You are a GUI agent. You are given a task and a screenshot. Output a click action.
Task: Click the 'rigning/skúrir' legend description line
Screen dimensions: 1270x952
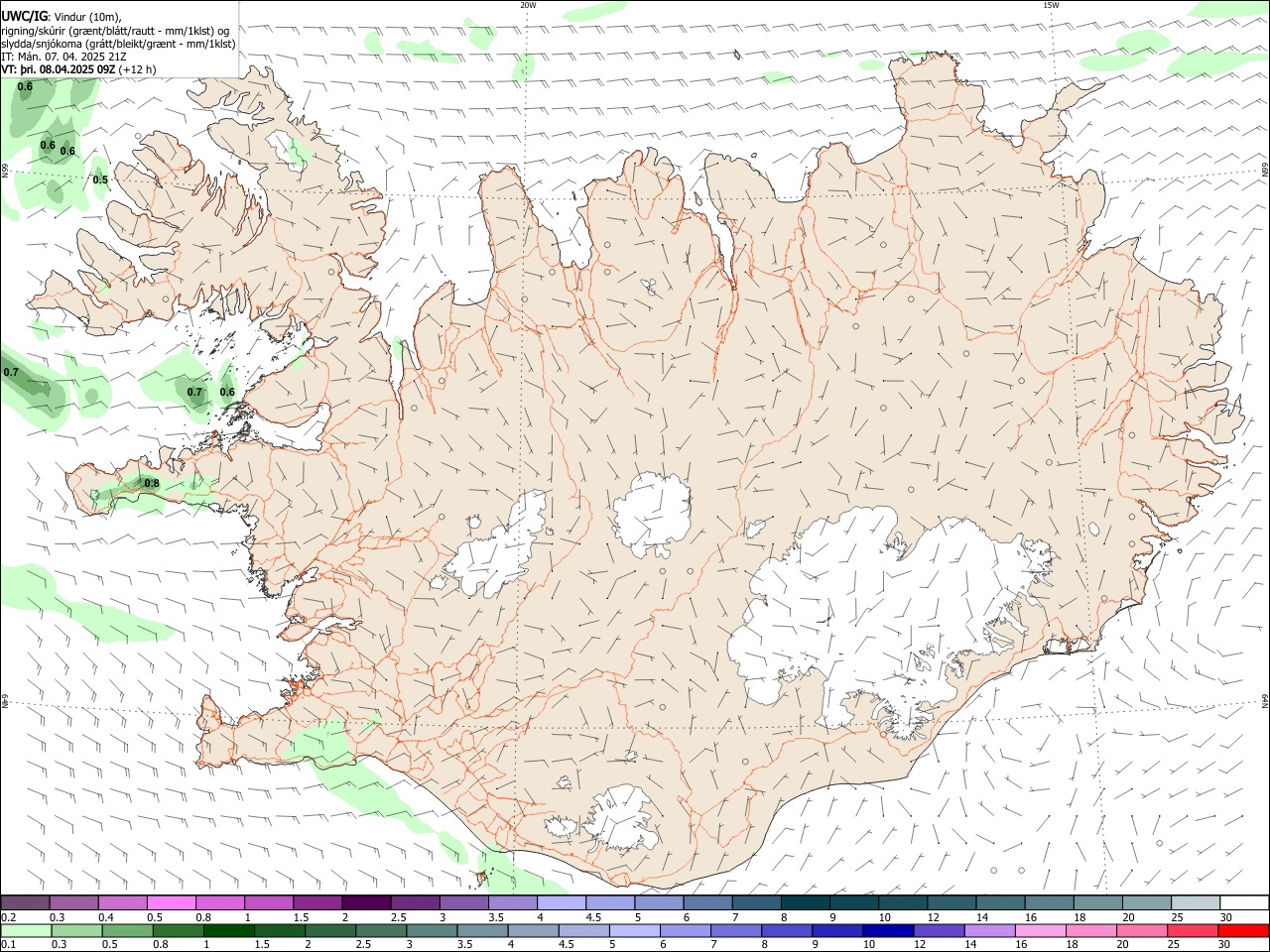coord(115,31)
